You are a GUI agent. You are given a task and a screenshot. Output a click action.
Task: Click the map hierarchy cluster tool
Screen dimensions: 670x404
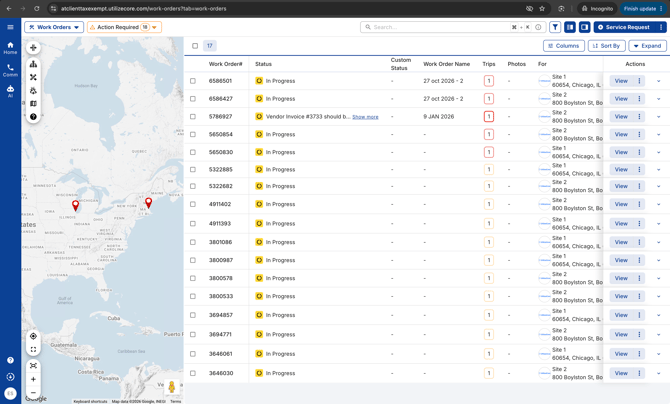pyautogui.click(x=33, y=64)
